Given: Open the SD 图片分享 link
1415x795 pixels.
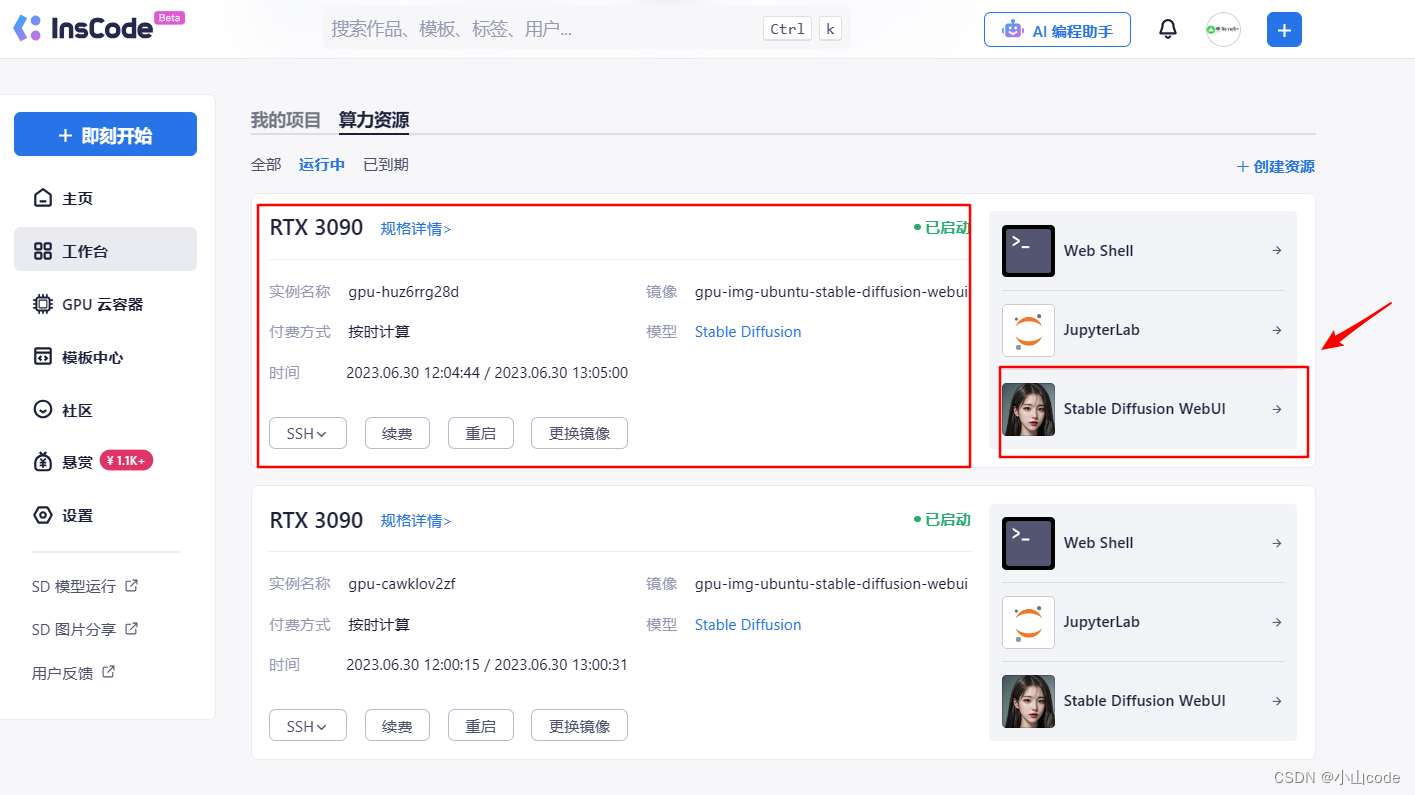Looking at the screenshot, I should [x=85, y=629].
